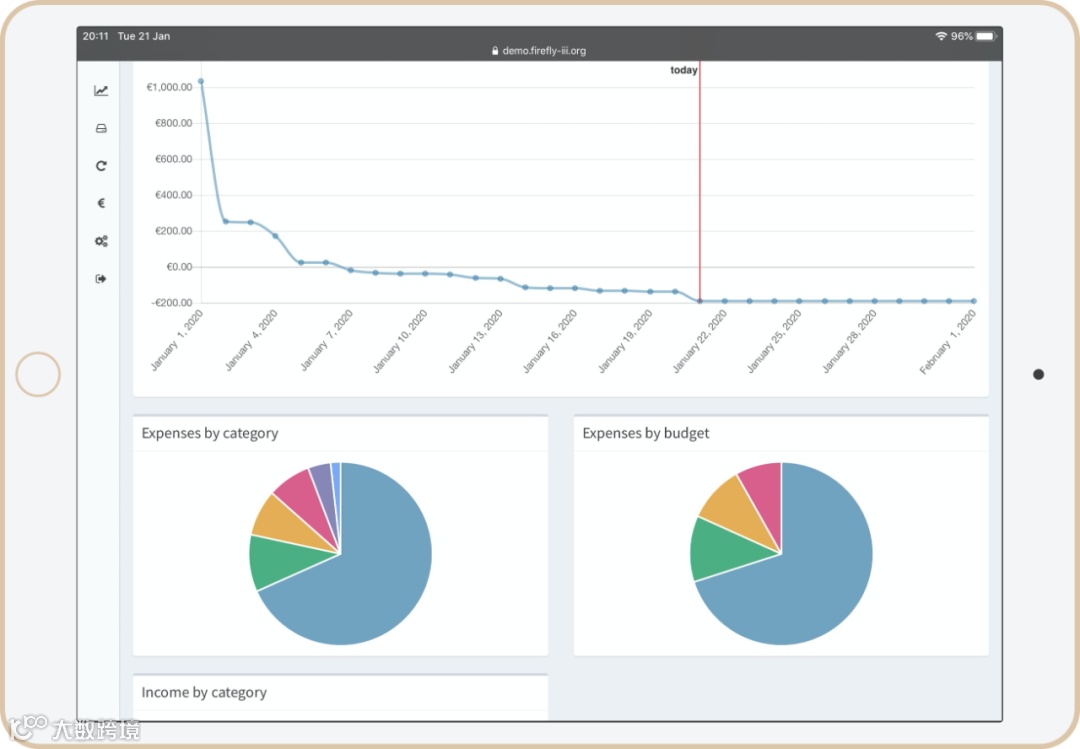Click the €1,000.00 y-axis label

(x=169, y=87)
